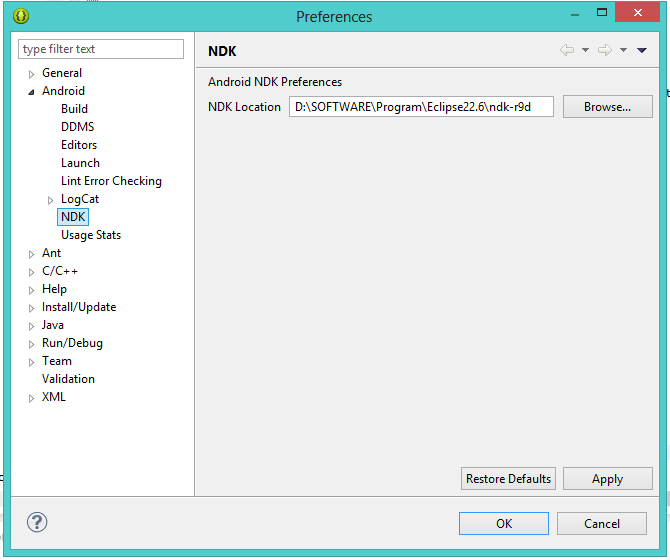The height and width of the screenshot is (560, 670).
Task: Expand the XML tree node
Action: click(x=31, y=398)
